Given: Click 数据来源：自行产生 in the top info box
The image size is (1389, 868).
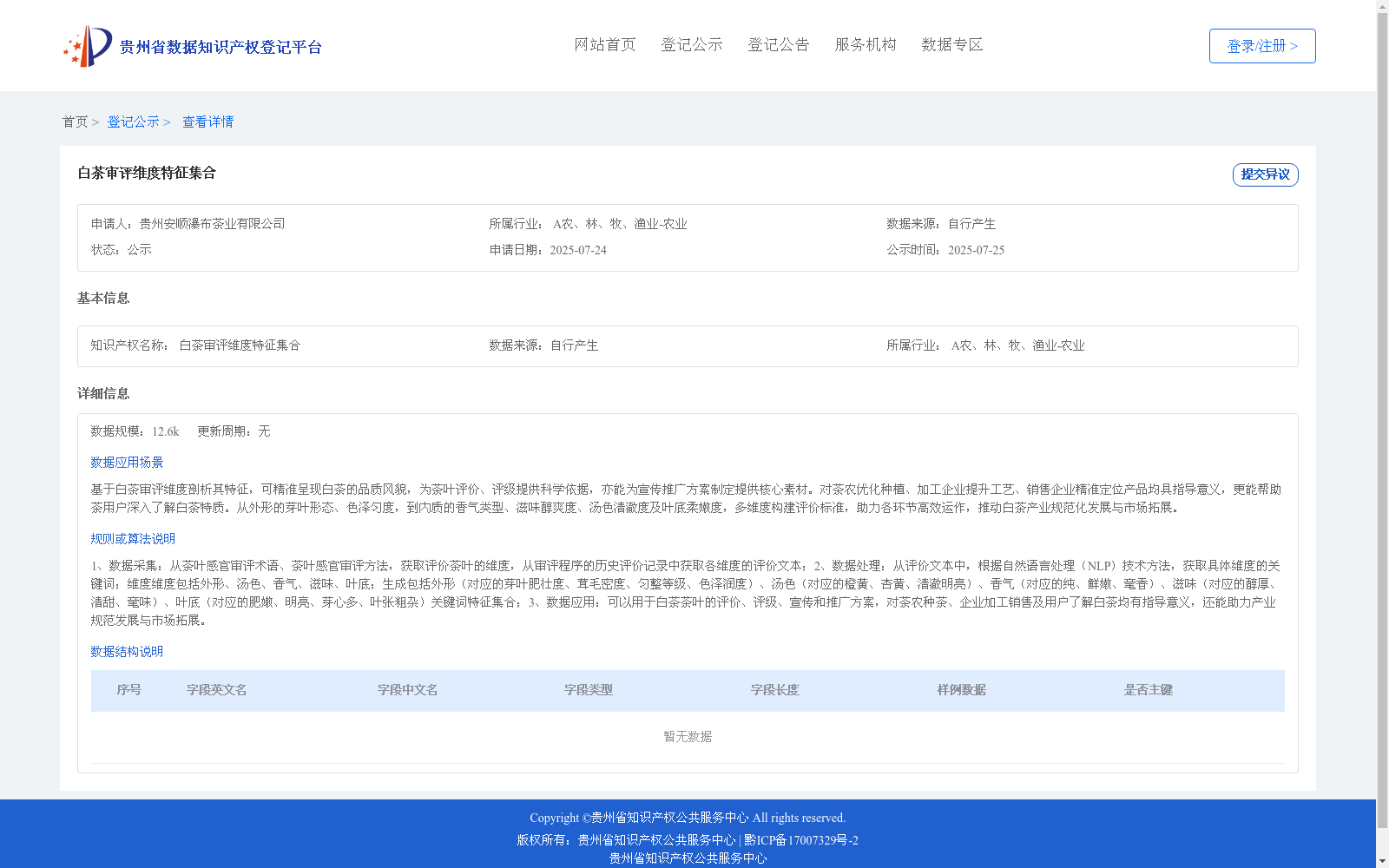Looking at the screenshot, I should click(941, 224).
